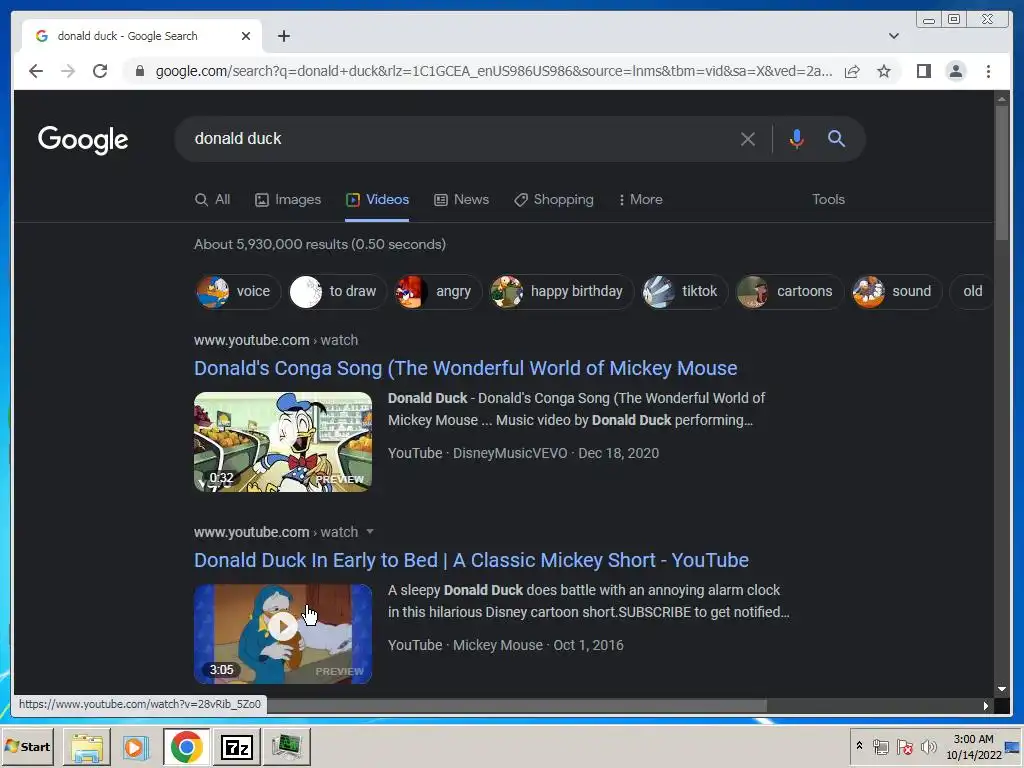Select the Videos tab
This screenshot has height=768, width=1024.
click(377, 200)
